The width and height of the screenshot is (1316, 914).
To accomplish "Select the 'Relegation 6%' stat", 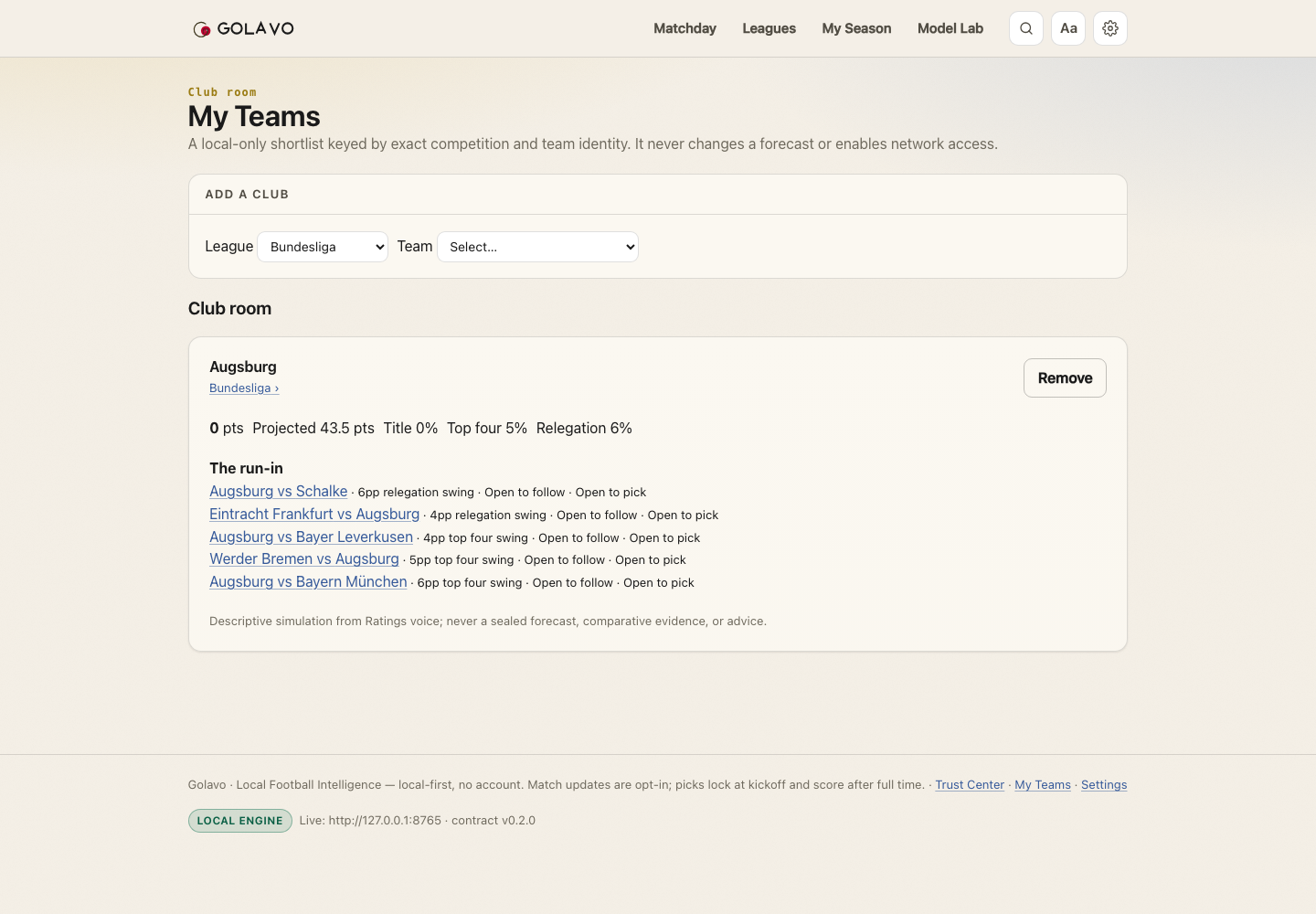I will (x=584, y=429).
